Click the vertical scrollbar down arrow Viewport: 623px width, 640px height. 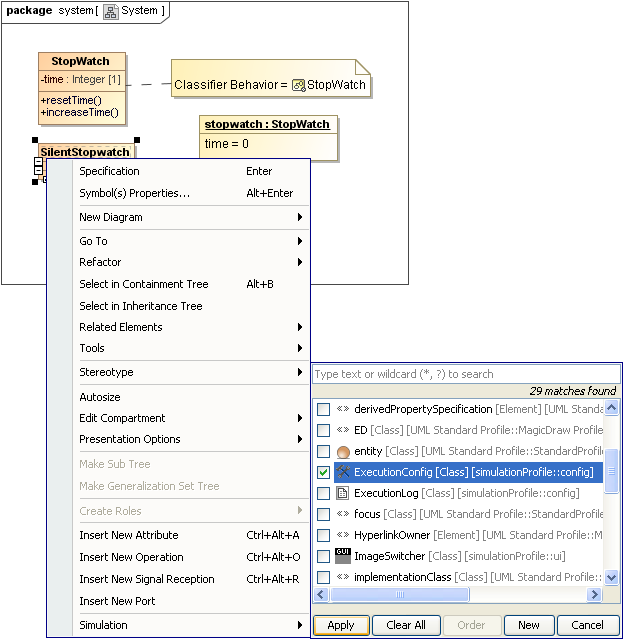612,578
